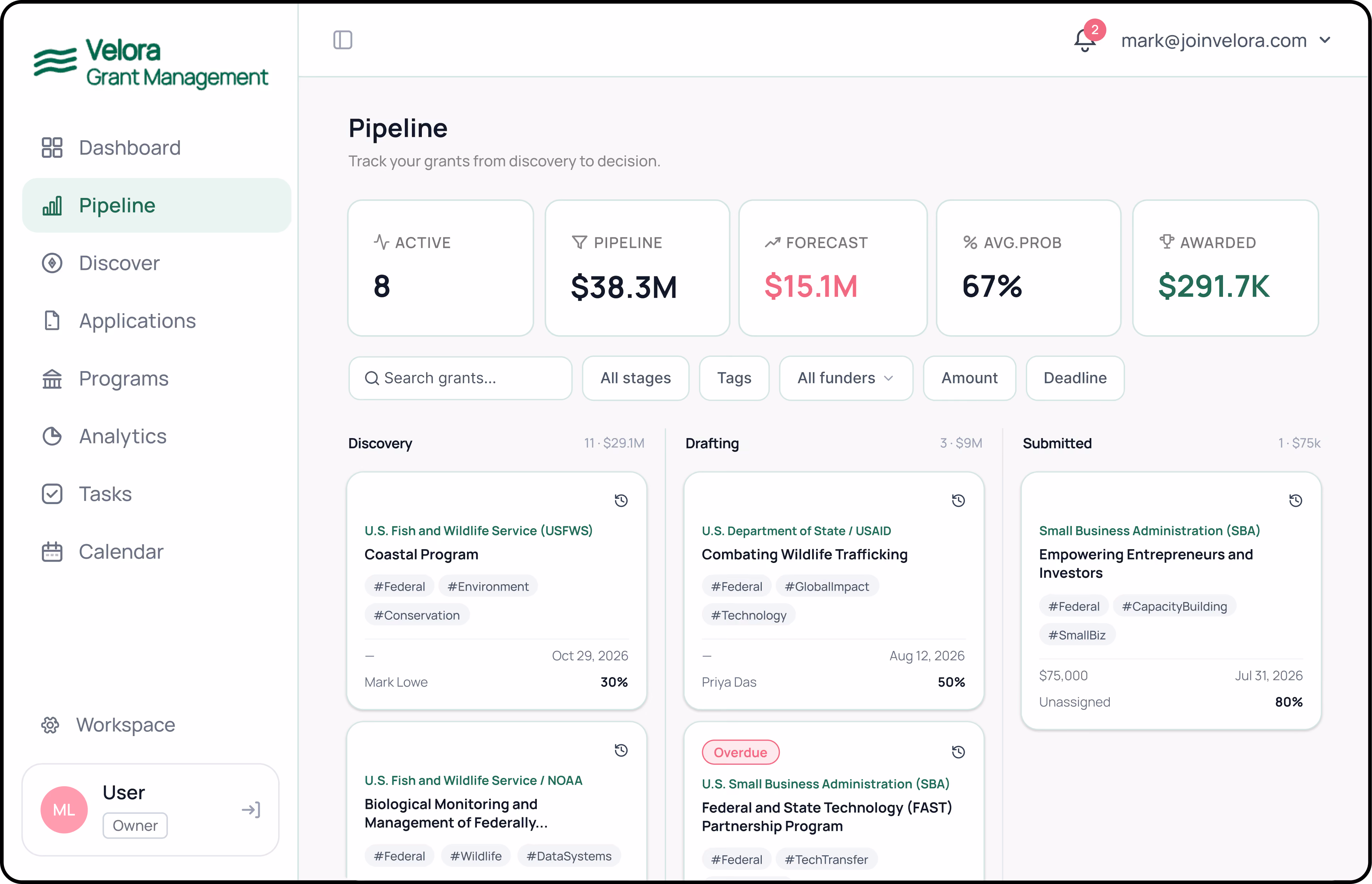Click the Discovery column header
The image size is (1372, 884).
click(380, 443)
